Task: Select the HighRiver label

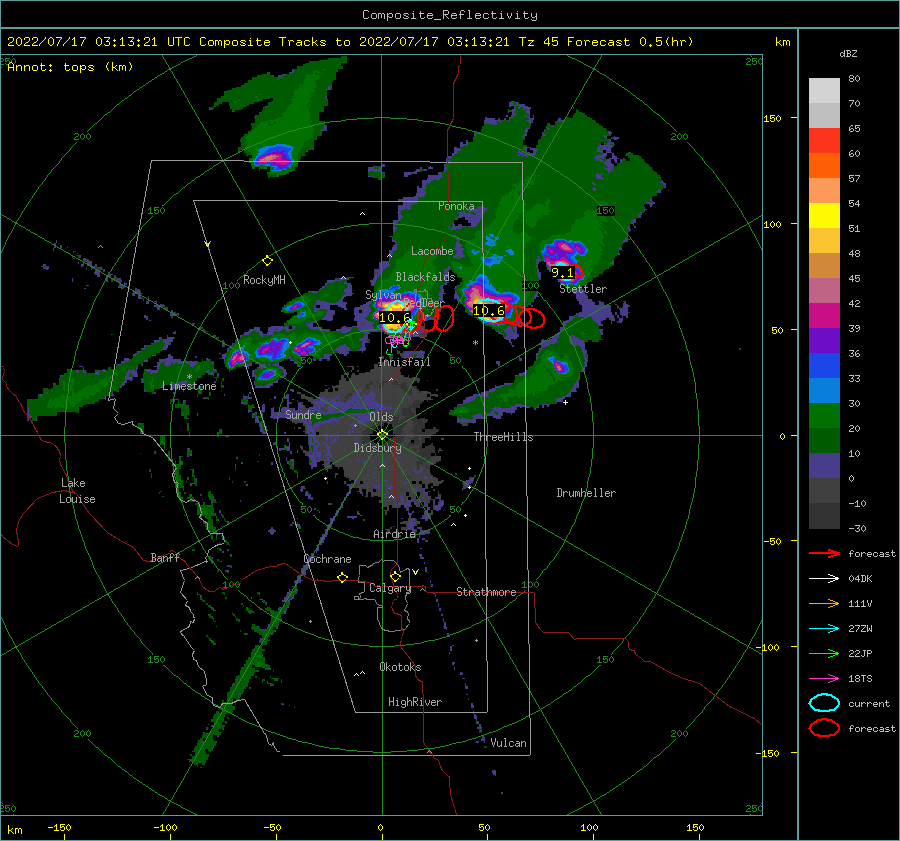Action: (415, 702)
